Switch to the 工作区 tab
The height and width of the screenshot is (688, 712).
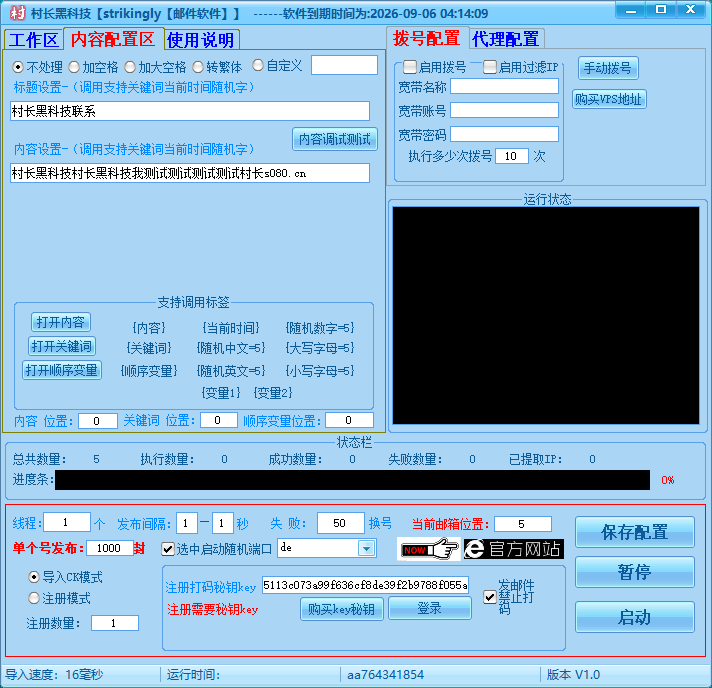coord(34,40)
